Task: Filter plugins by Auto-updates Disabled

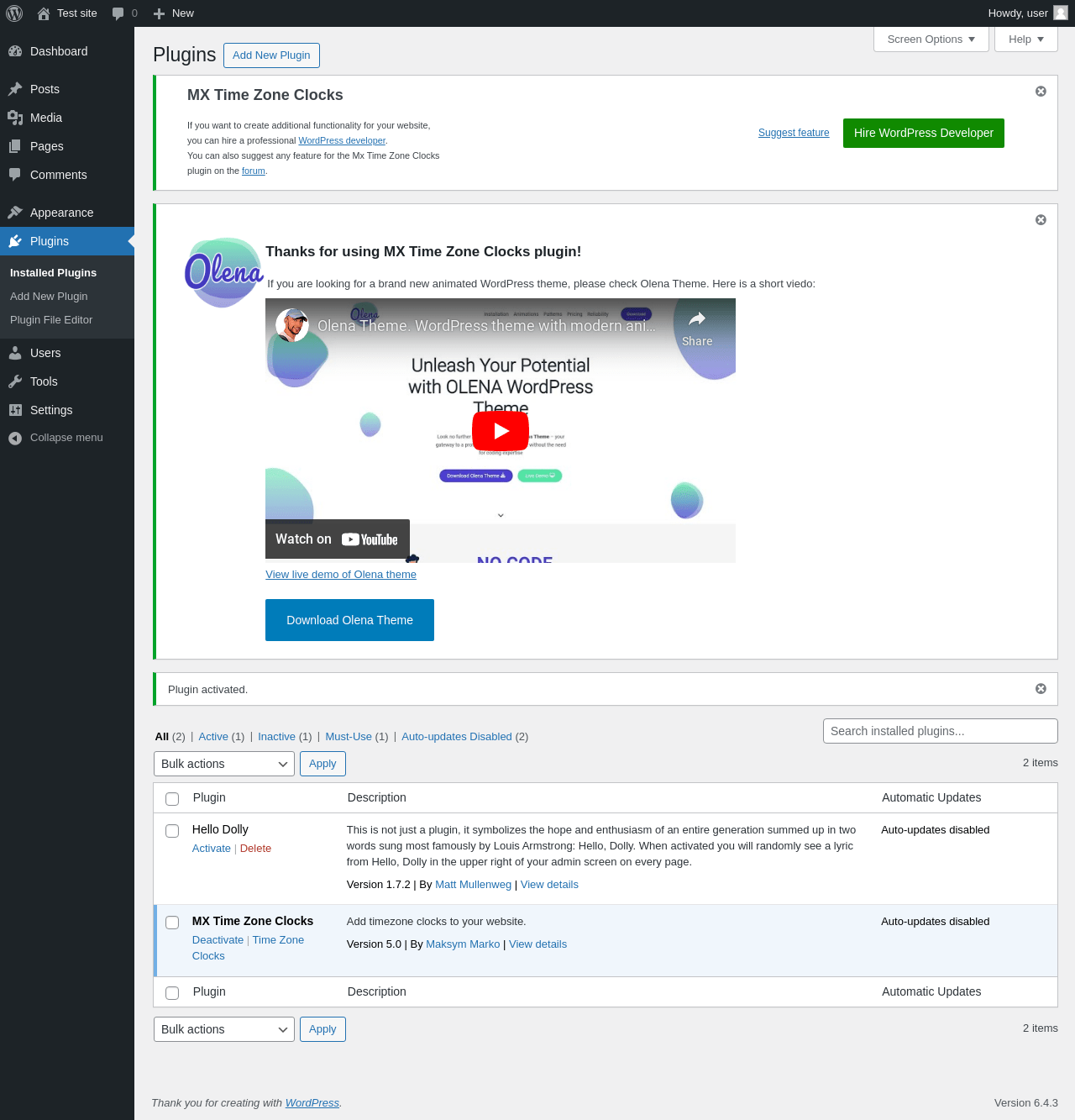Action: click(x=457, y=737)
